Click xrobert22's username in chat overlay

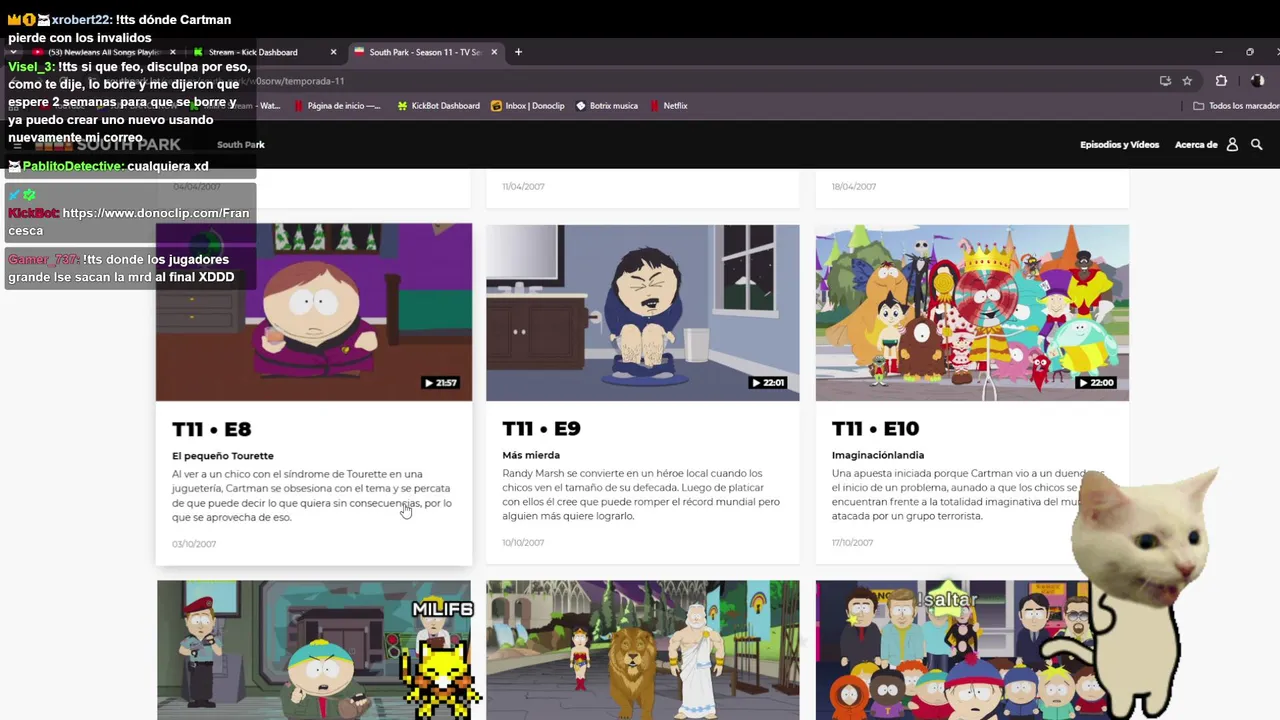[x=80, y=20]
